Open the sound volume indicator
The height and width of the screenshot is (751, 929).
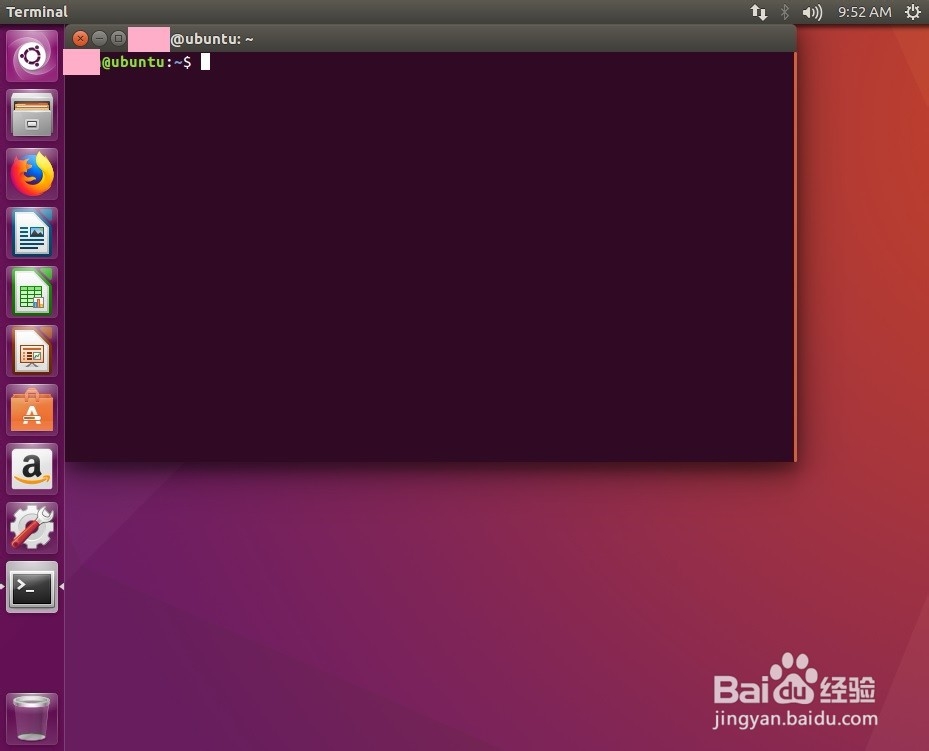(812, 12)
